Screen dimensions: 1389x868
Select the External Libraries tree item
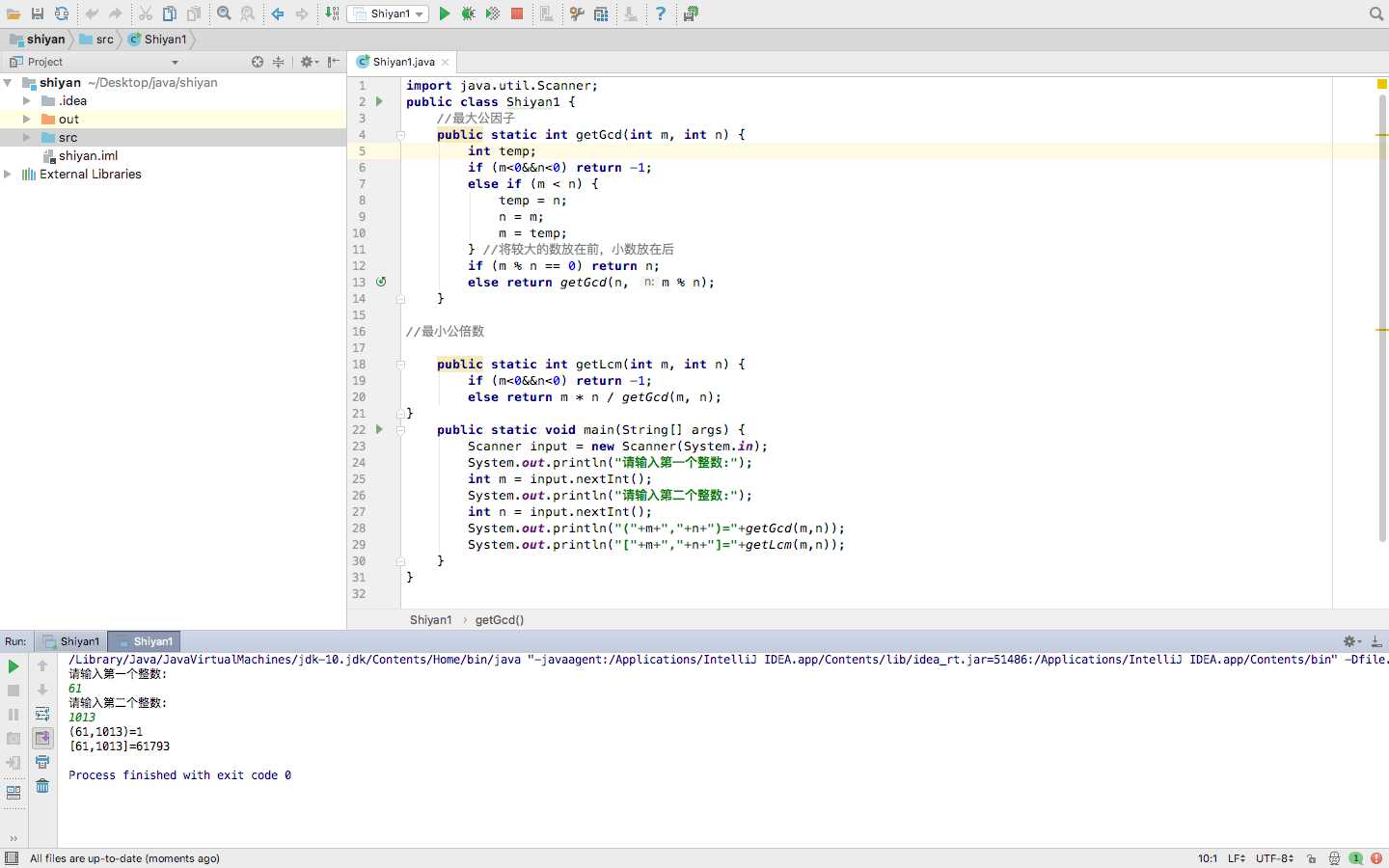(x=82, y=175)
